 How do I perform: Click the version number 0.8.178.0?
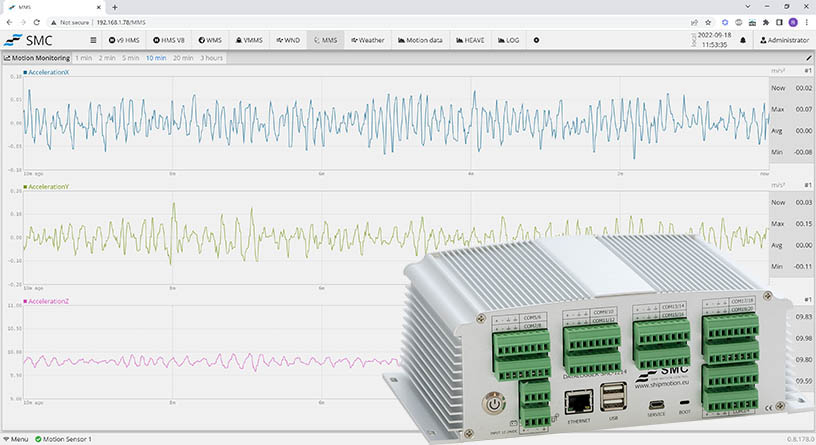(800, 440)
